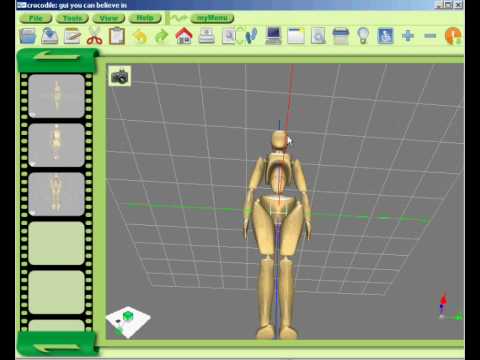Click the red house home icon
This screenshot has width=480, height=360.
click(x=184, y=36)
